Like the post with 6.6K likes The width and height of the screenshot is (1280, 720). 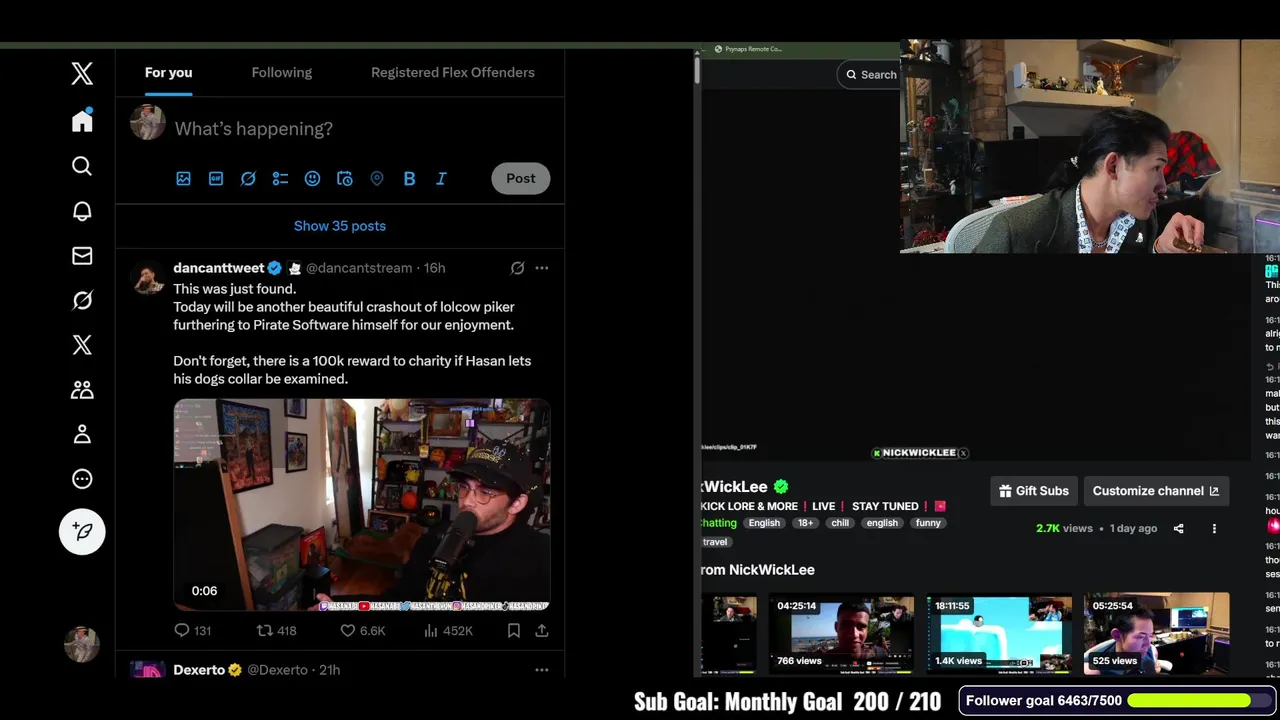coord(363,631)
